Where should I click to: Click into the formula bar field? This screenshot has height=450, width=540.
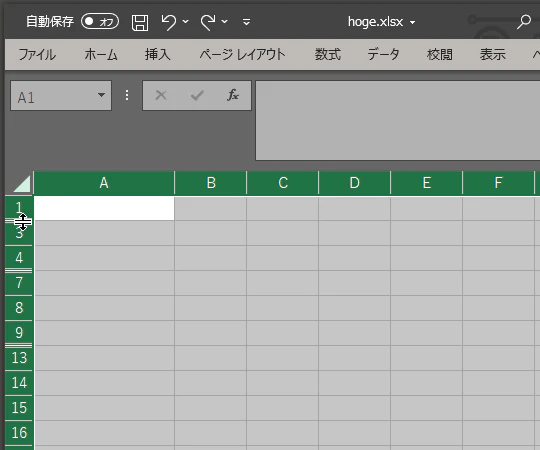pyautogui.click(x=397, y=121)
